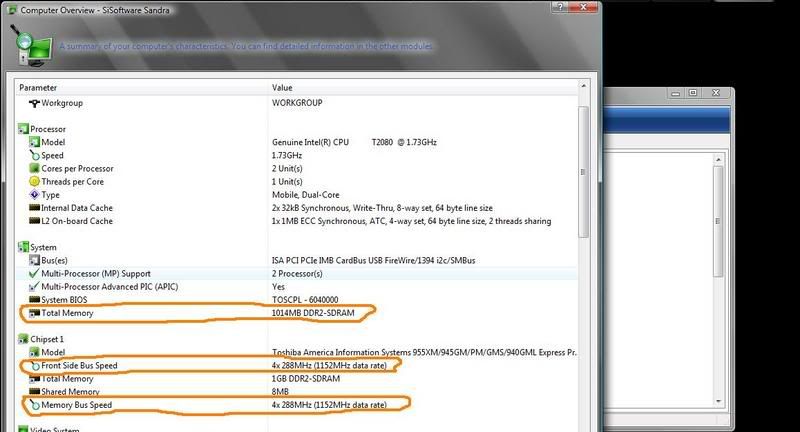Image resolution: width=800 pixels, height=432 pixels.
Task: Click scroll up arrow in background window
Action: pyautogui.click(x=718, y=160)
